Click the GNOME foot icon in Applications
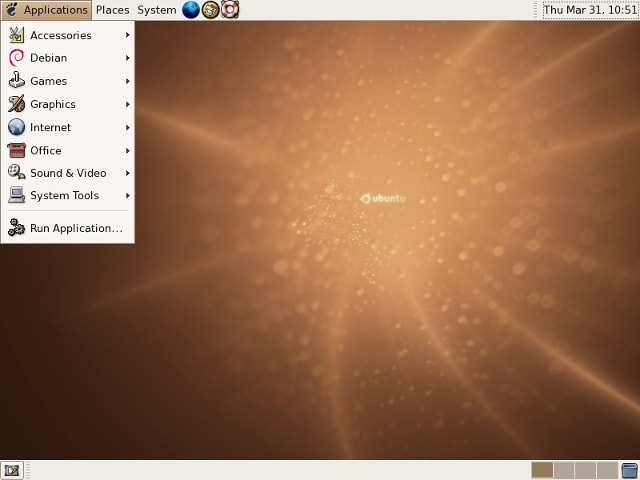This screenshot has width=640, height=480. pyautogui.click(x=12, y=10)
